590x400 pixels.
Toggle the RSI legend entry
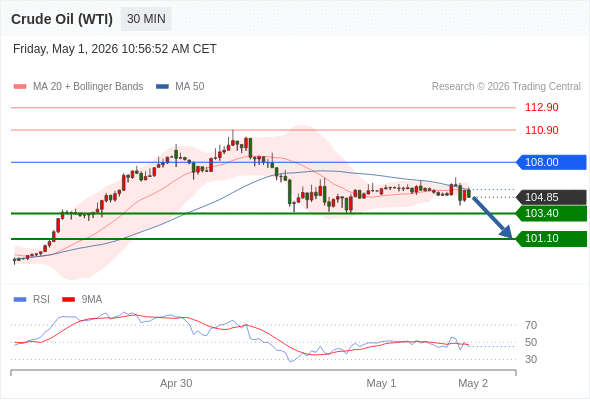click(x=32, y=300)
